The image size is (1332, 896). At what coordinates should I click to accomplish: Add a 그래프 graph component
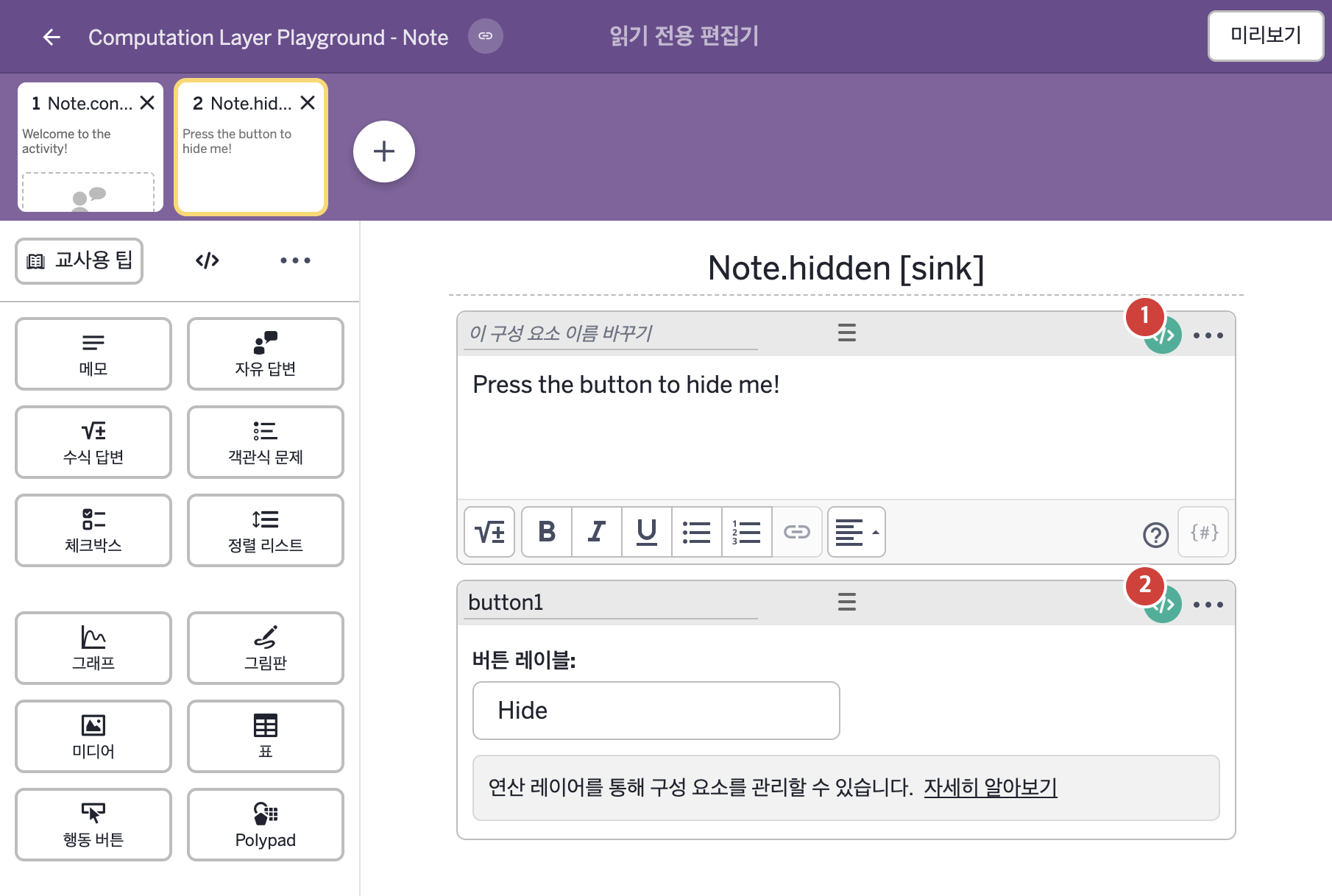(93, 648)
